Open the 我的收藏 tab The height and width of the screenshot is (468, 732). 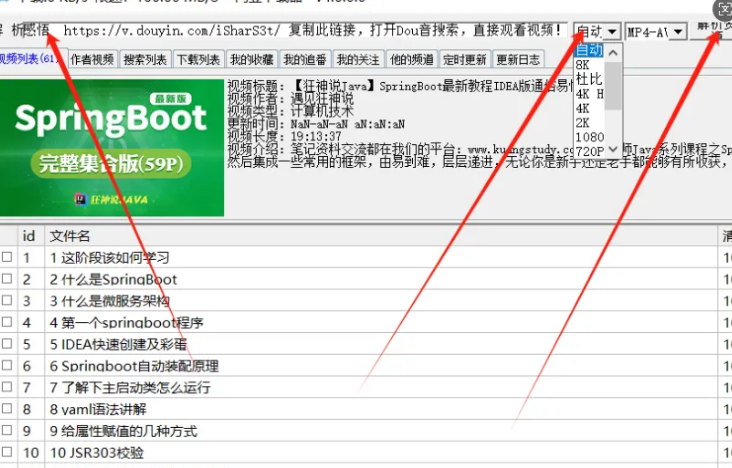(252, 60)
